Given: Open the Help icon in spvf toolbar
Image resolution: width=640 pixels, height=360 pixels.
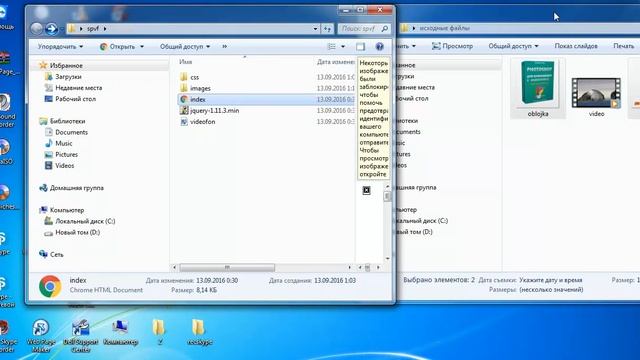Looking at the screenshot, I should click(380, 47).
